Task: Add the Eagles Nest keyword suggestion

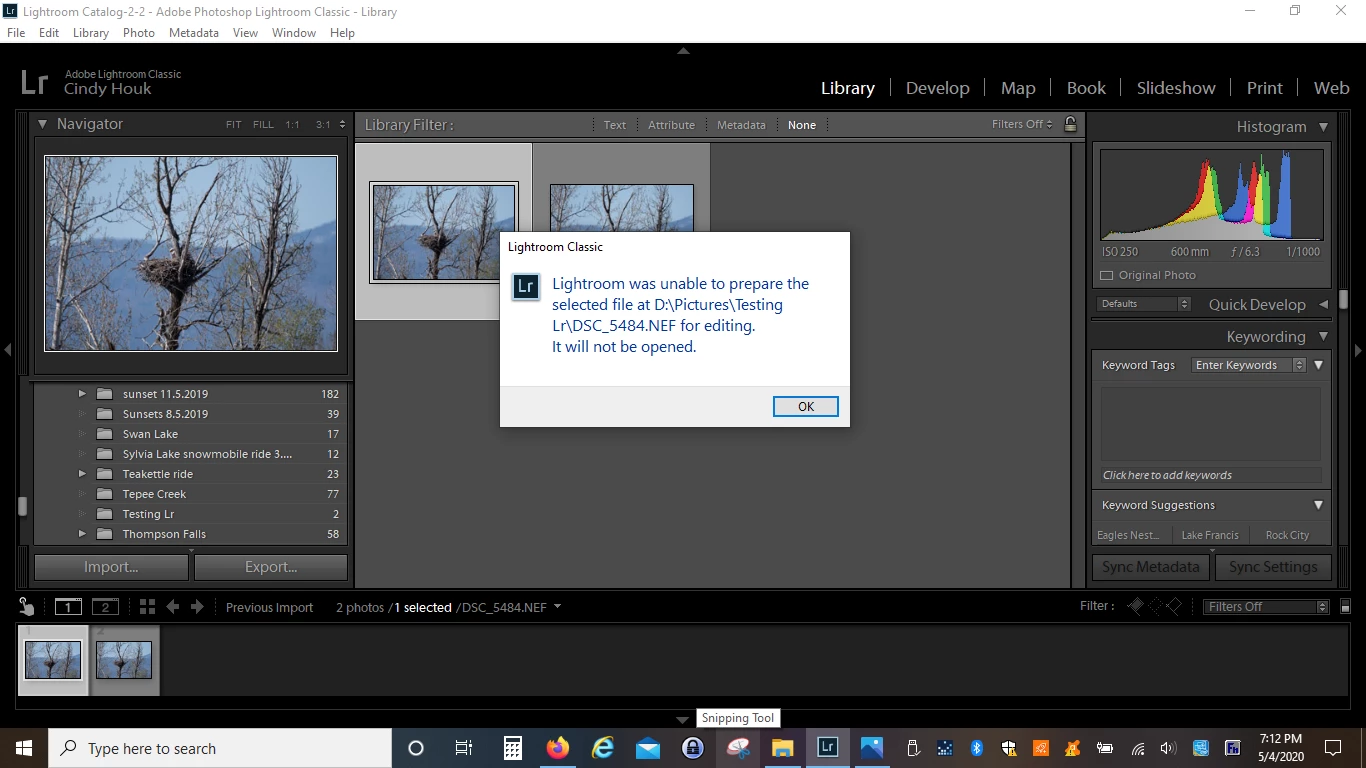Action: (1129, 535)
